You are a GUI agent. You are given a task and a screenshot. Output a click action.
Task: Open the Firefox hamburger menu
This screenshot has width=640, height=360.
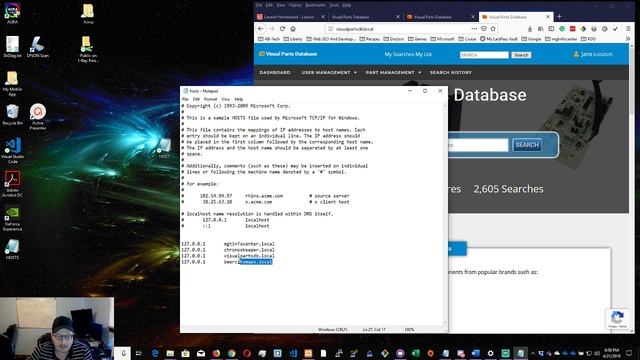pyautogui.click(x=628, y=29)
